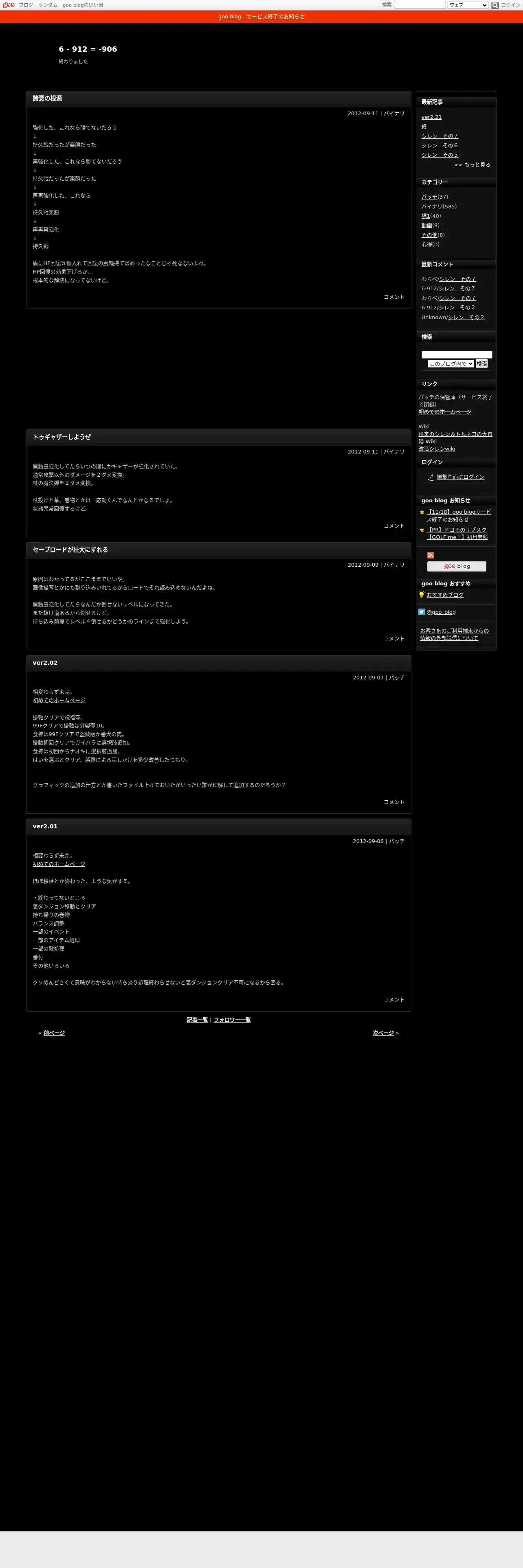Open 初めてのホームページ link in the ver2.02 post
This screenshot has width=523, height=1568.
pos(59,701)
